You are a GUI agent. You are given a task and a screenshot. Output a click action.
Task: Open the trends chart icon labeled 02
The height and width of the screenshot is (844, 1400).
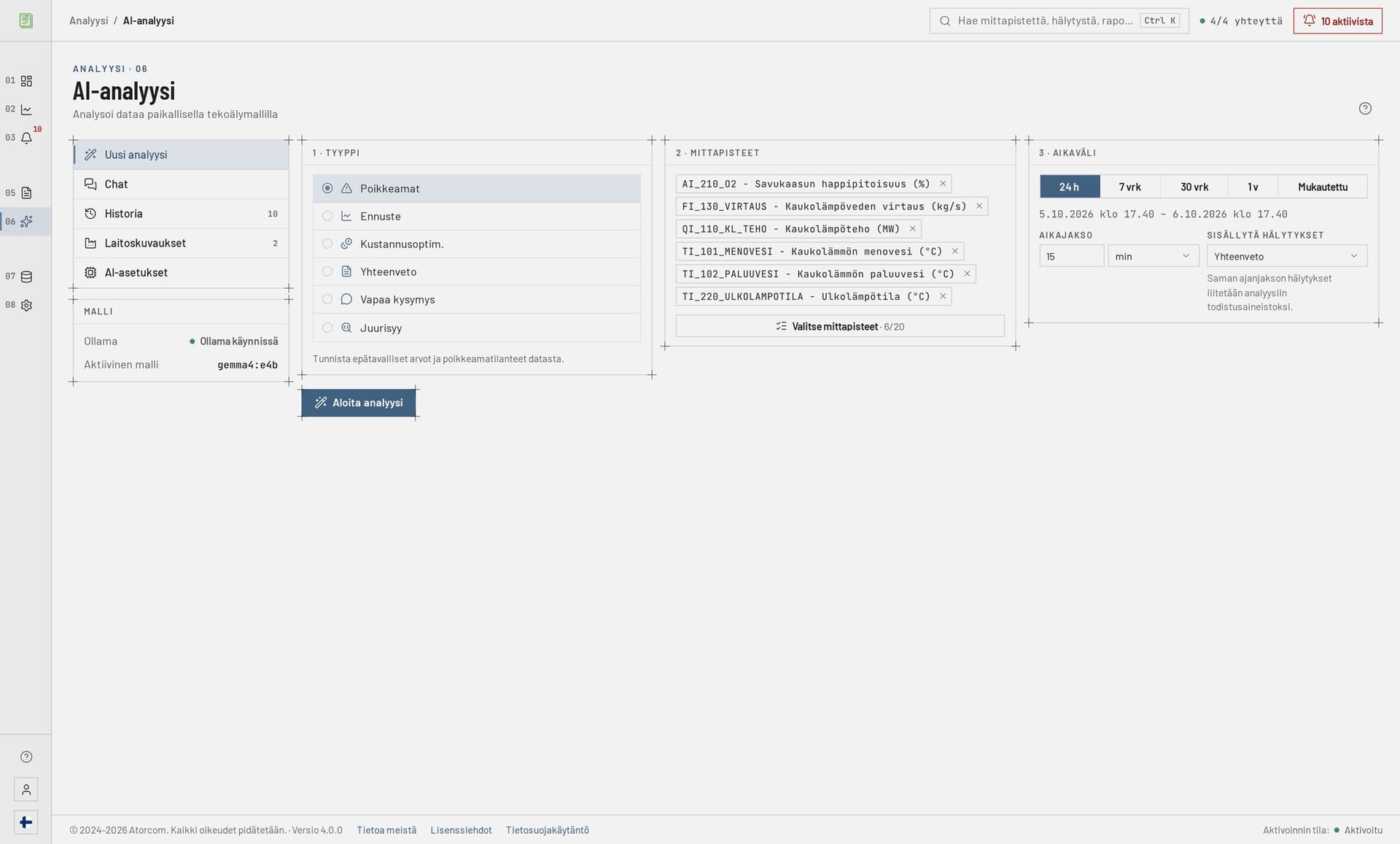click(26, 109)
